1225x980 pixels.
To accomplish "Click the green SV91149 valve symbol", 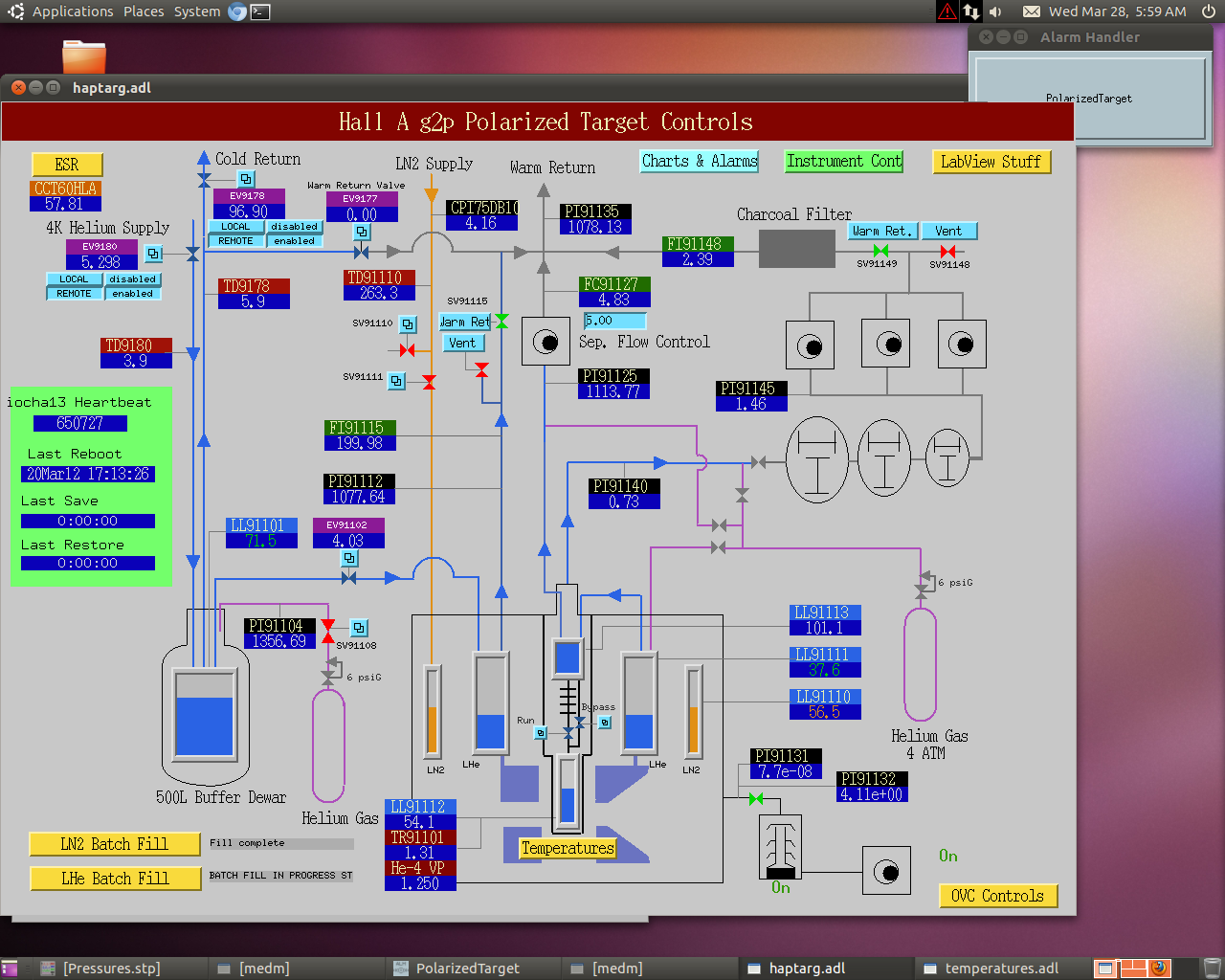I will click(x=880, y=251).
